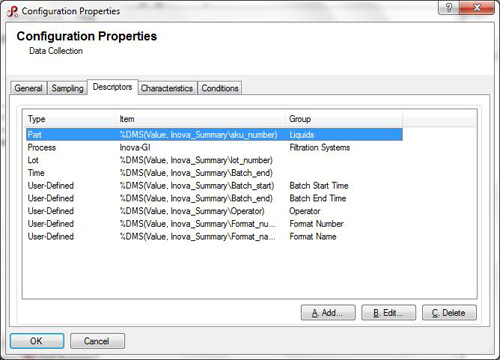Close the Configuration Properties dialog
The image size is (500, 360).
point(477,7)
